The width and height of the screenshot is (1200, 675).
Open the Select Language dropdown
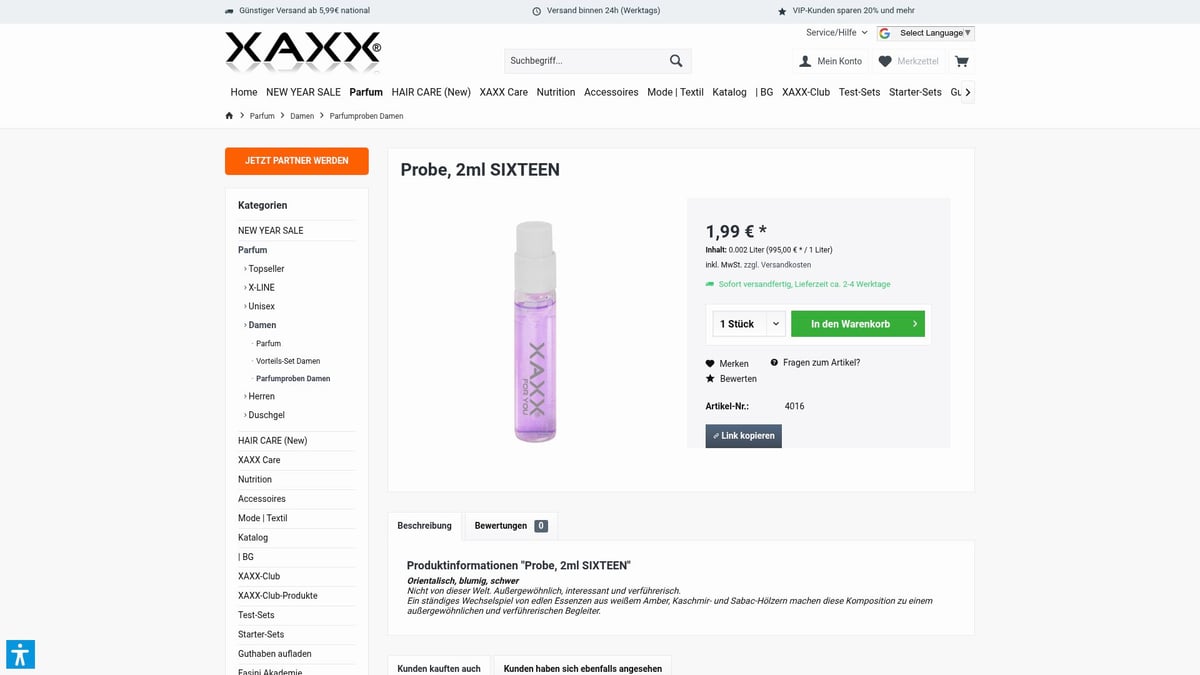click(x=924, y=32)
